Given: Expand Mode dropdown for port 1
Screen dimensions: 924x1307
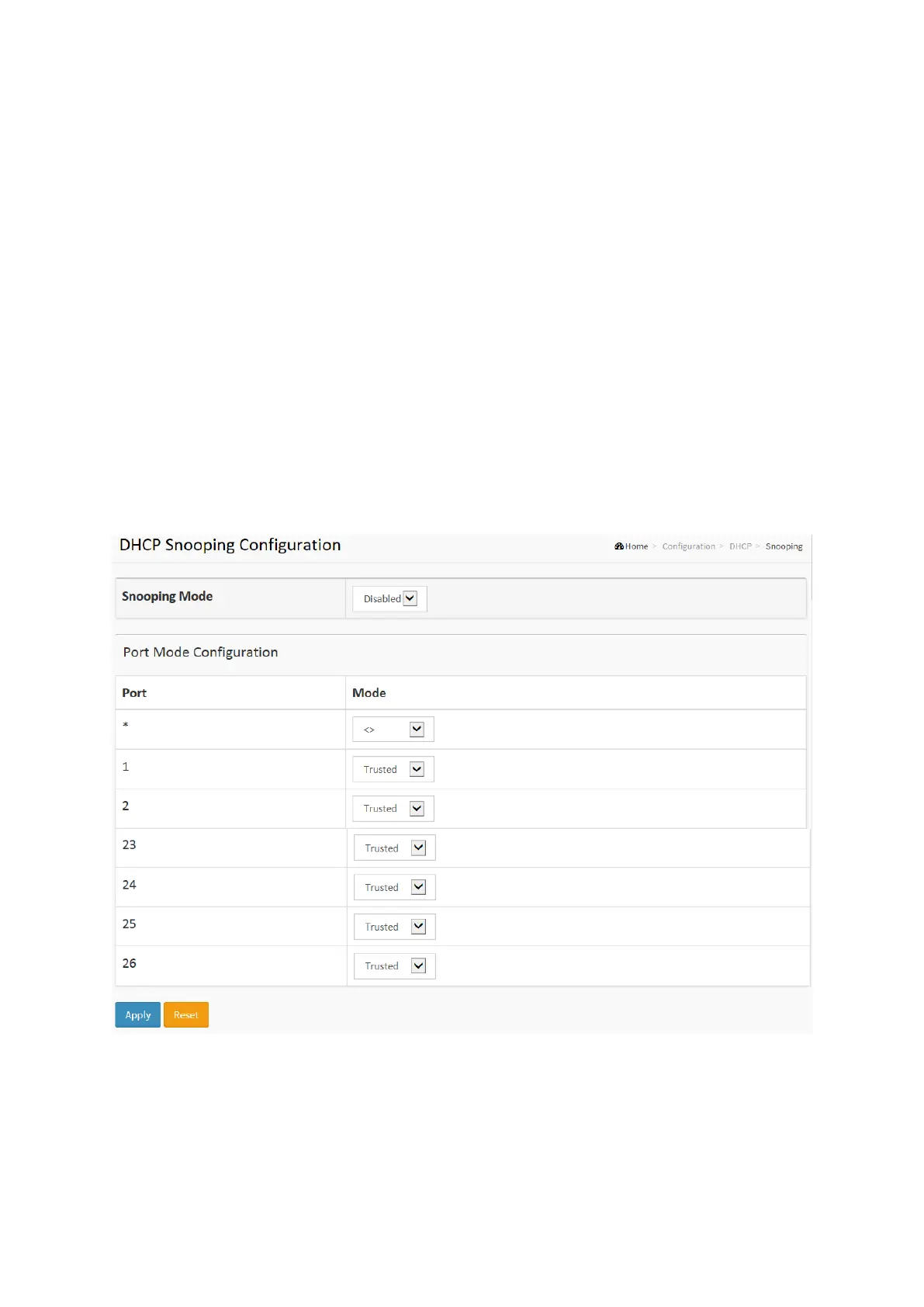Looking at the screenshot, I should tap(393, 769).
